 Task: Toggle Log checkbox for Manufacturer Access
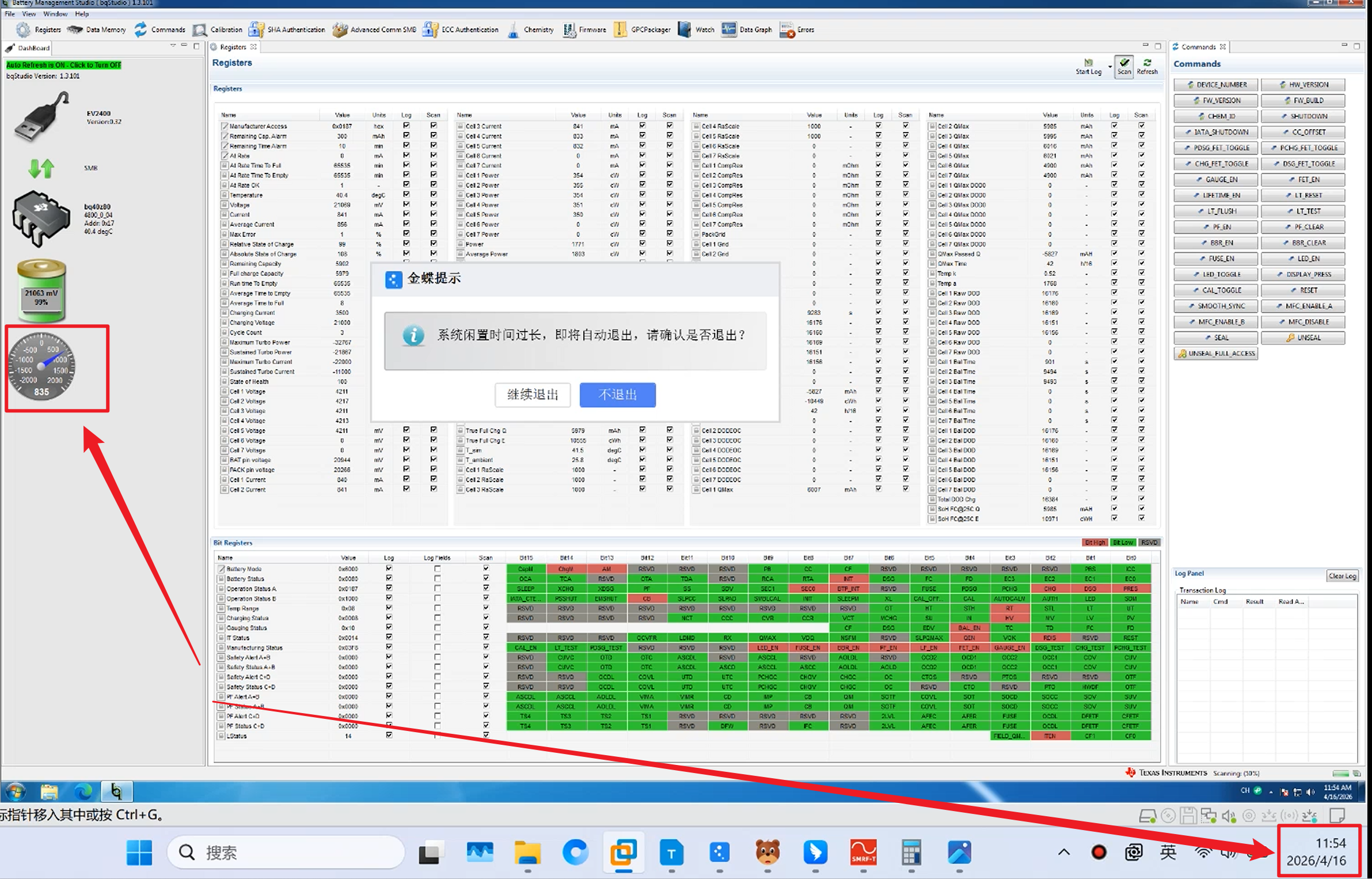click(x=406, y=126)
